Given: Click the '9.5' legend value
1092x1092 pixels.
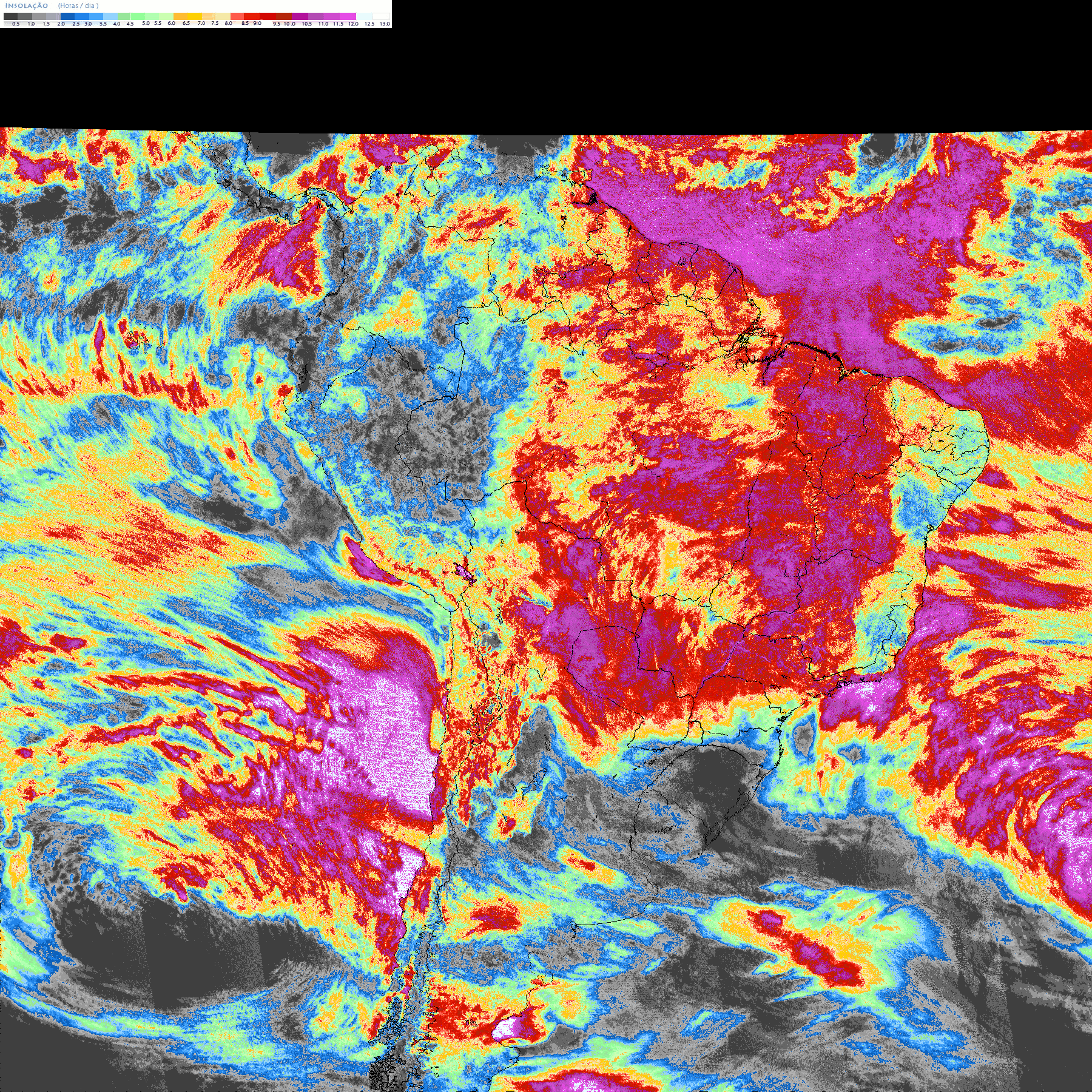Looking at the screenshot, I should point(277,24).
